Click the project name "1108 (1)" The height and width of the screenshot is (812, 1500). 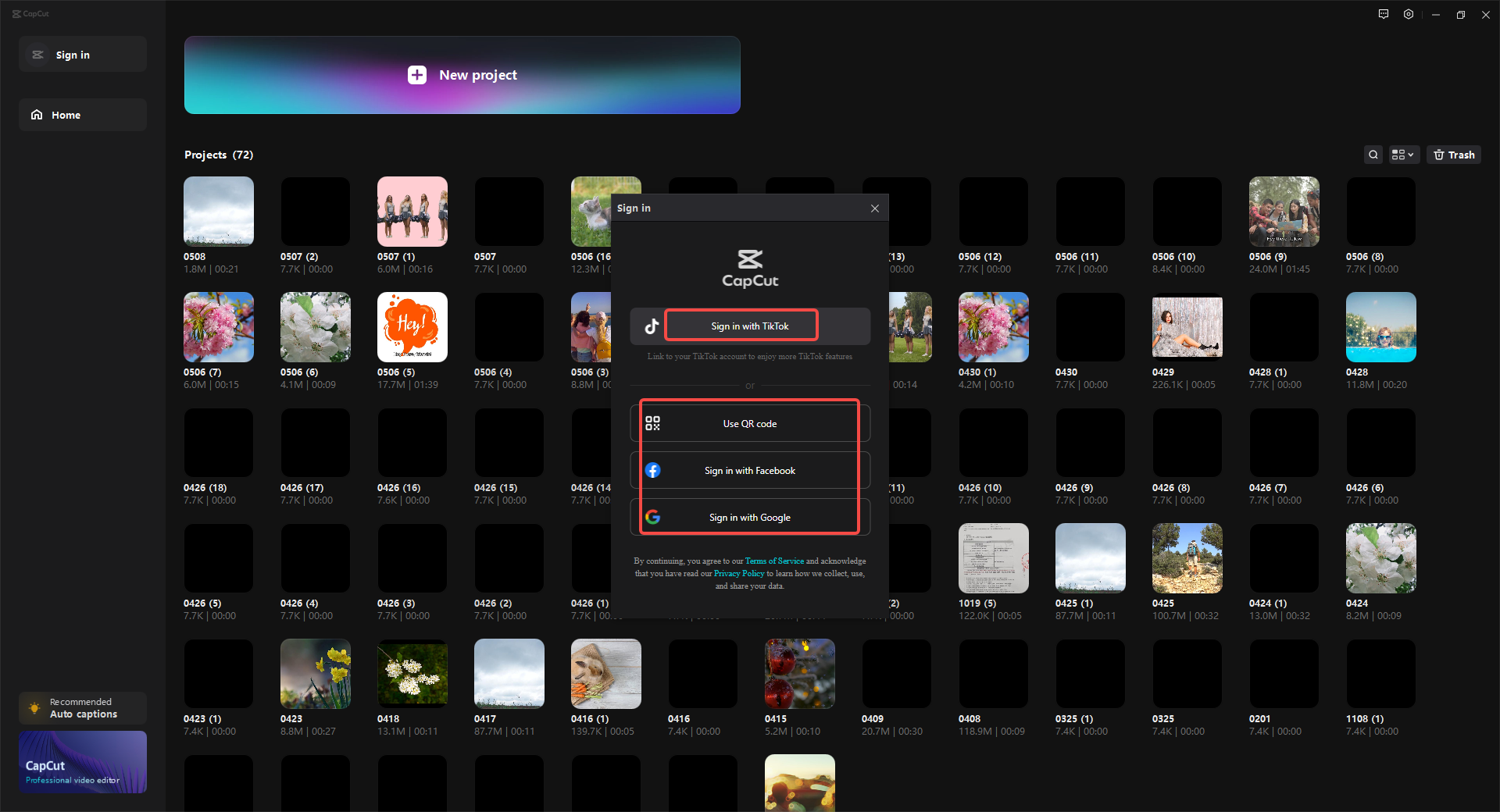pyautogui.click(x=1365, y=718)
